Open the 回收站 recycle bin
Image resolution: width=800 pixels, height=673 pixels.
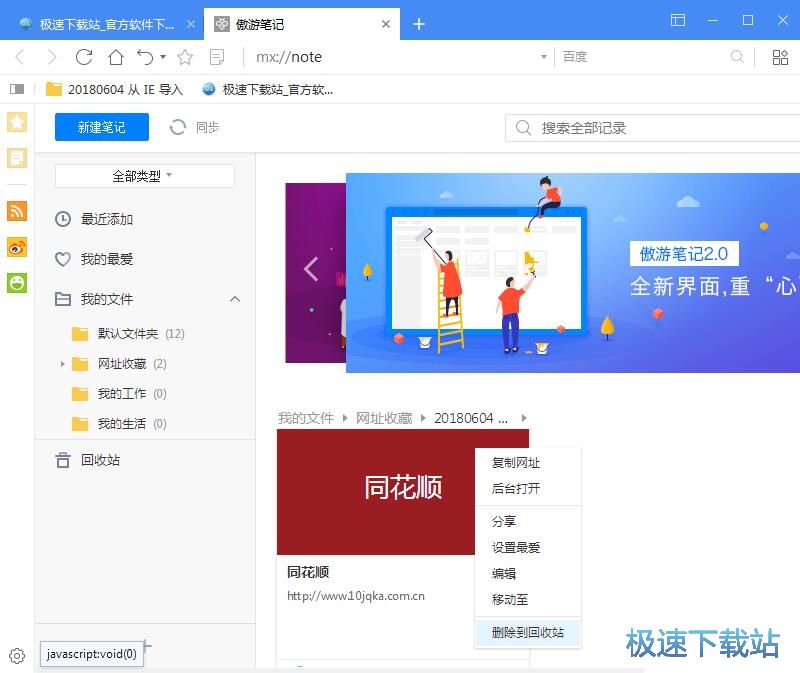[88, 460]
